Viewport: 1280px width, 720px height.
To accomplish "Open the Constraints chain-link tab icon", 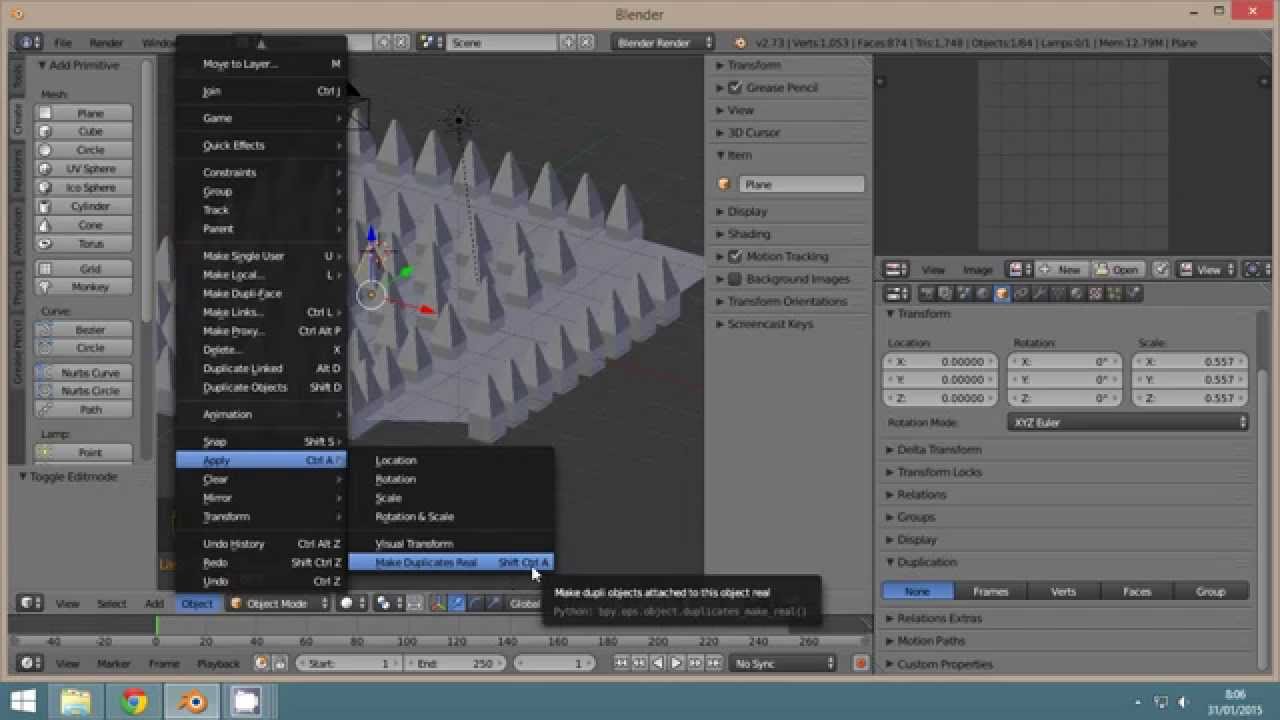I will click(x=1021, y=293).
